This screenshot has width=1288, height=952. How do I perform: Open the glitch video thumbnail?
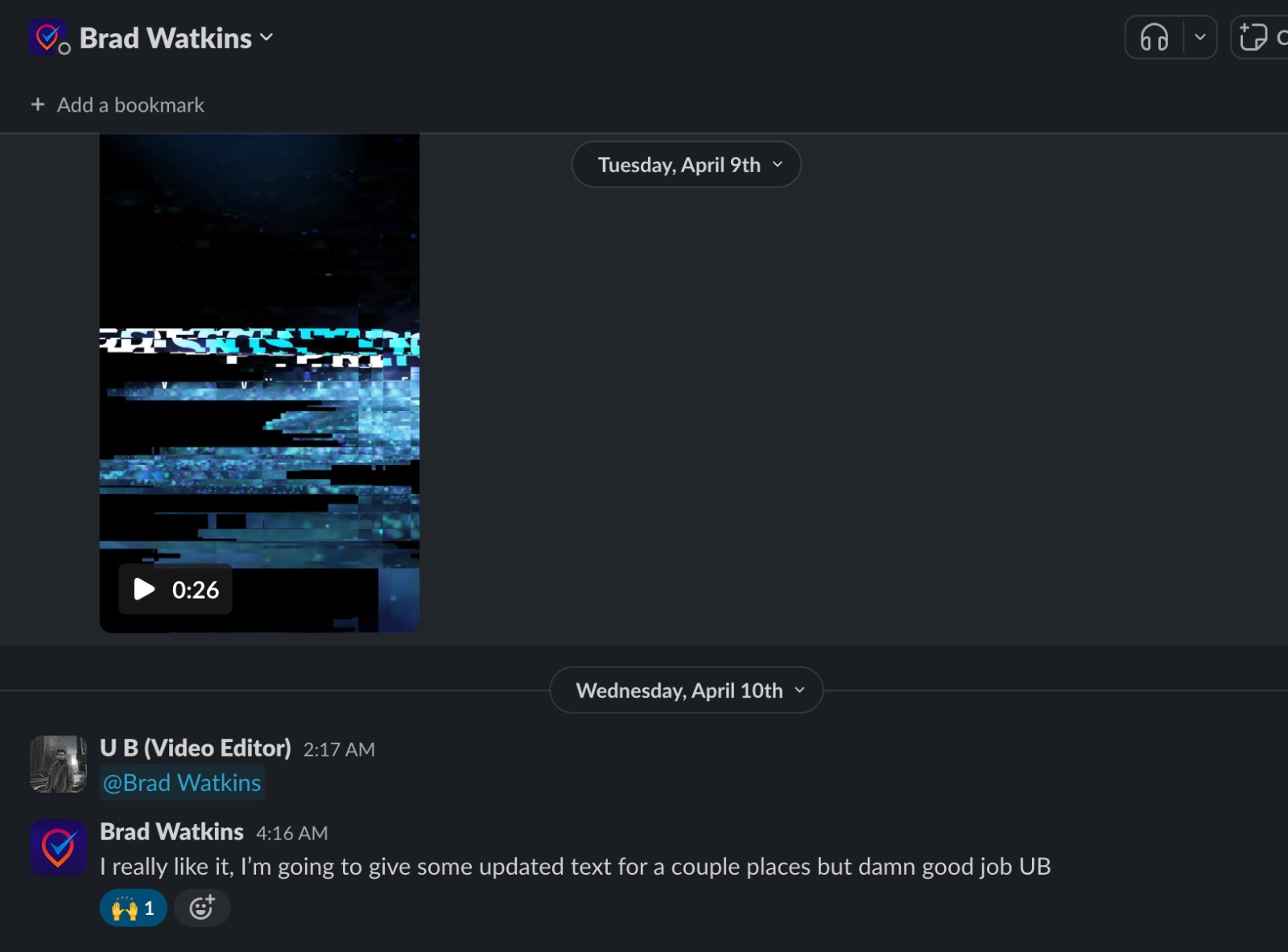pyautogui.click(x=259, y=383)
